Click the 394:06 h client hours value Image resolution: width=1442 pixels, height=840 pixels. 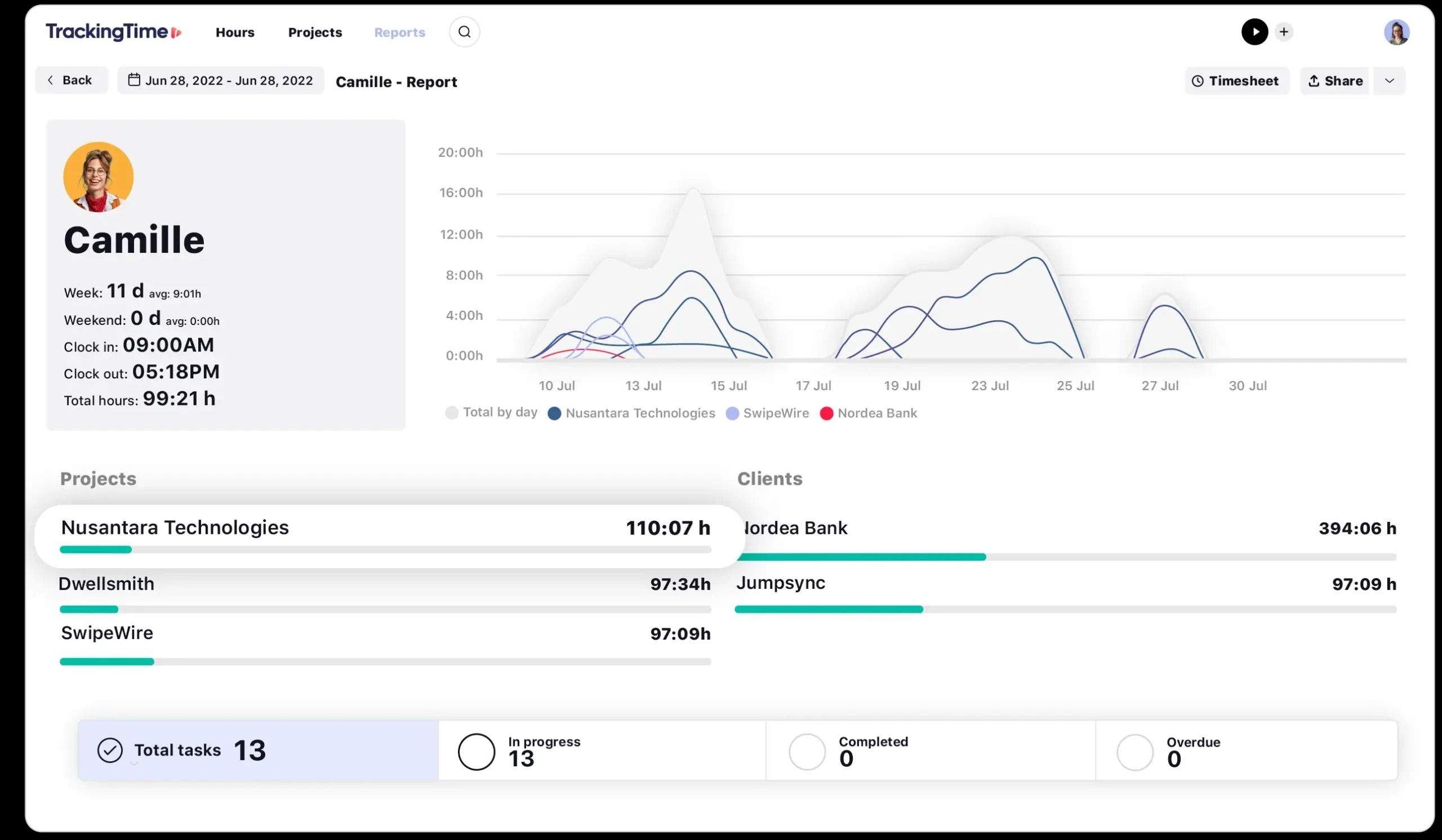pyautogui.click(x=1358, y=528)
